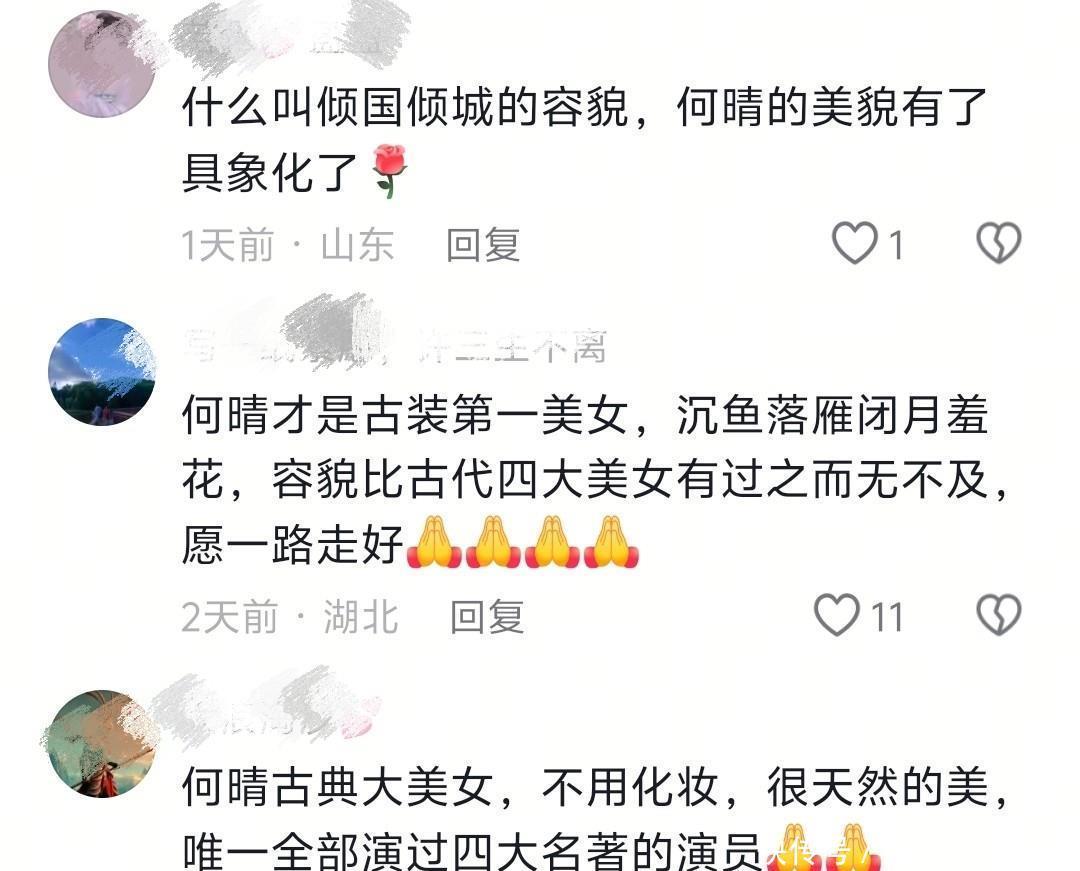Screen dimensions: 1080x871
Task: Tap the like count 11
Action: click(887, 617)
